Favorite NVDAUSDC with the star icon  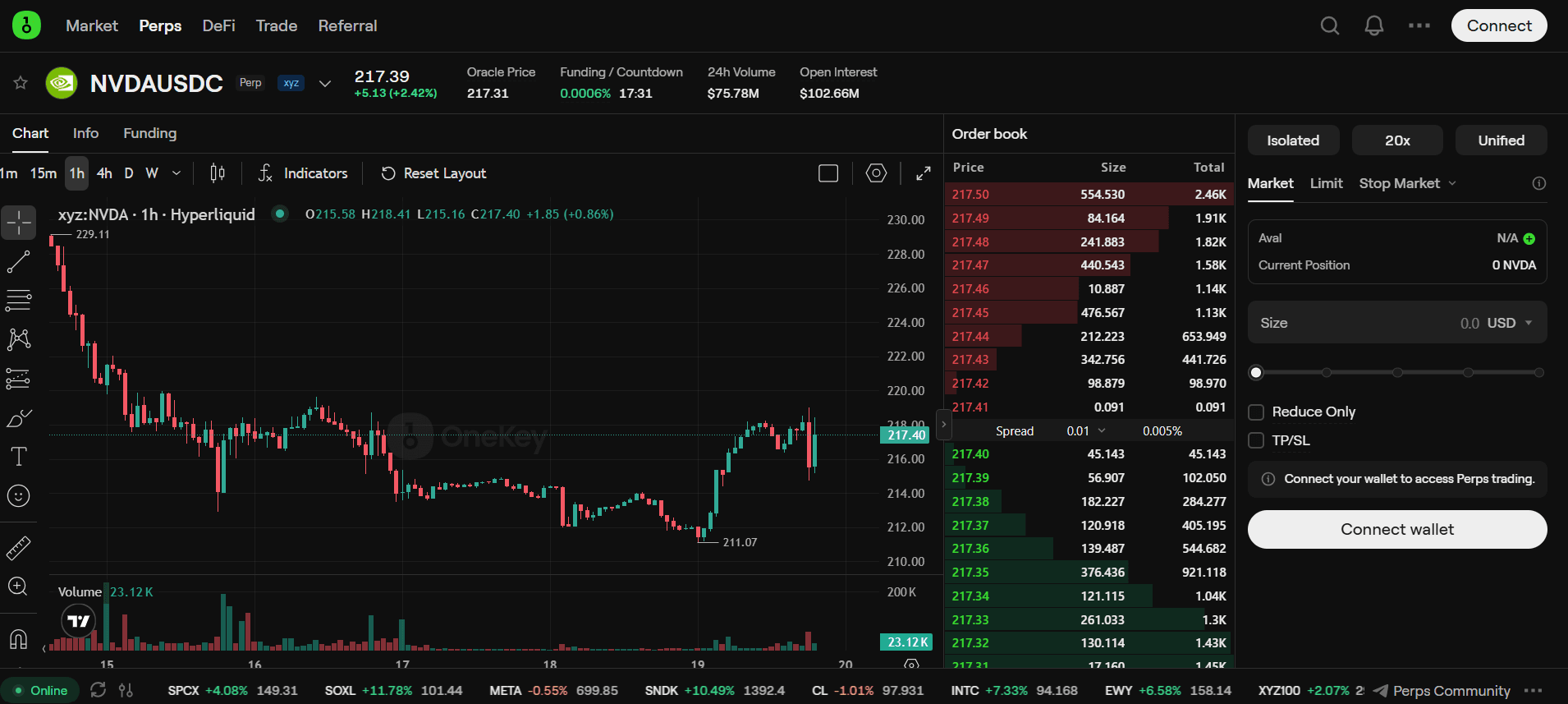[x=21, y=82]
